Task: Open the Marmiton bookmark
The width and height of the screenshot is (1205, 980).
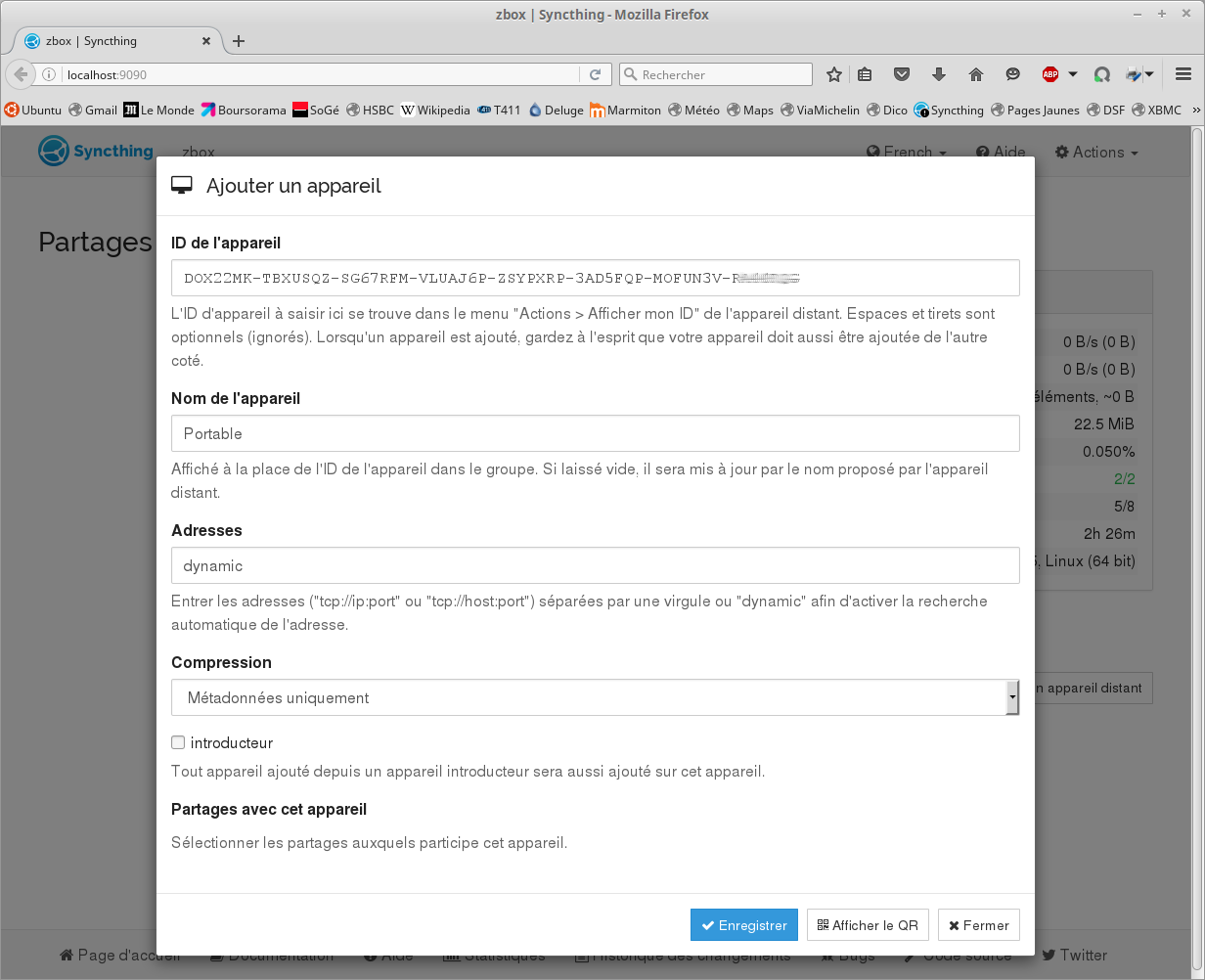Action: tap(626, 111)
